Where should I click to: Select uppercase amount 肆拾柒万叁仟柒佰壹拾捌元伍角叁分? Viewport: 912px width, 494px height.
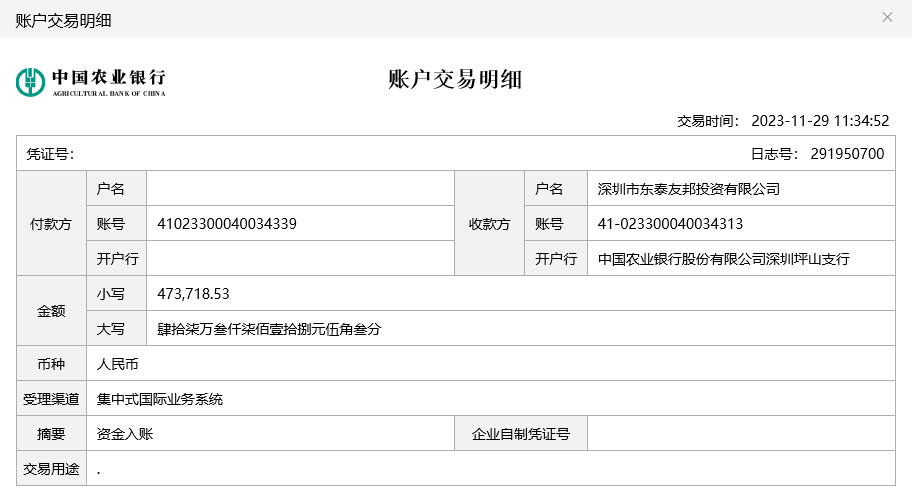[269, 329]
